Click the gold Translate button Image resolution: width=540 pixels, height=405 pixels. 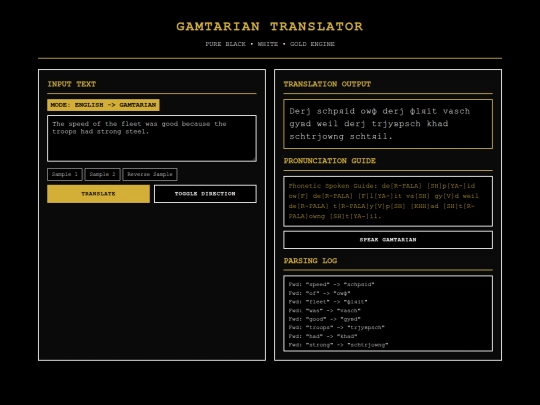98,194
